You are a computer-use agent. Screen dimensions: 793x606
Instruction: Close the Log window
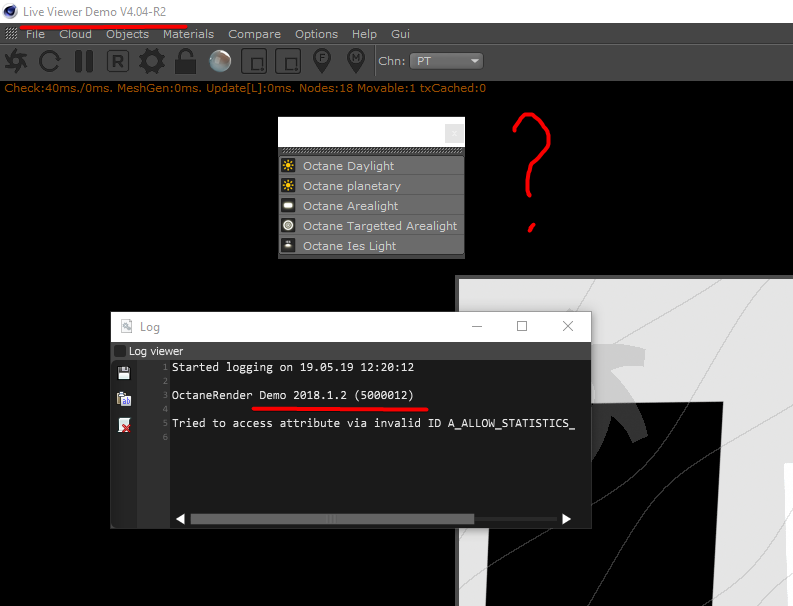(x=568, y=326)
